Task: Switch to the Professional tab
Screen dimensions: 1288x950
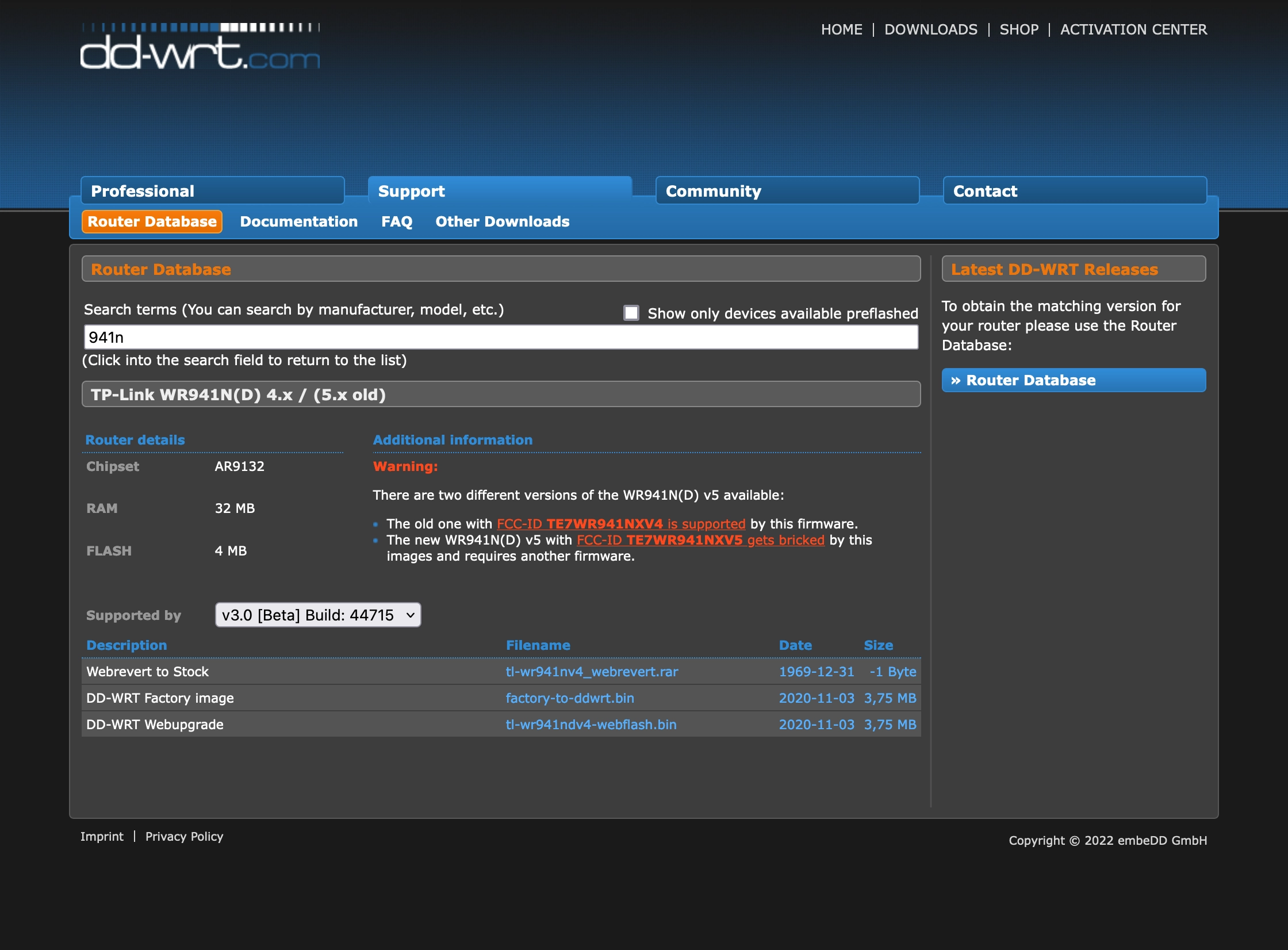Action: (x=213, y=191)
